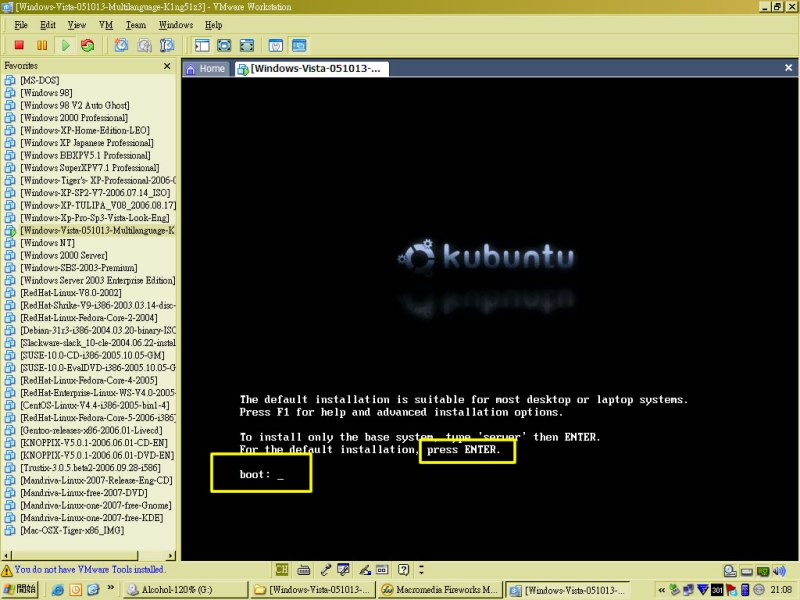Image resolution: width=800 pixels, height=600 pixels.
Task: Click the sound device icon in VMware status bar
Action: (x=779, y=571)
